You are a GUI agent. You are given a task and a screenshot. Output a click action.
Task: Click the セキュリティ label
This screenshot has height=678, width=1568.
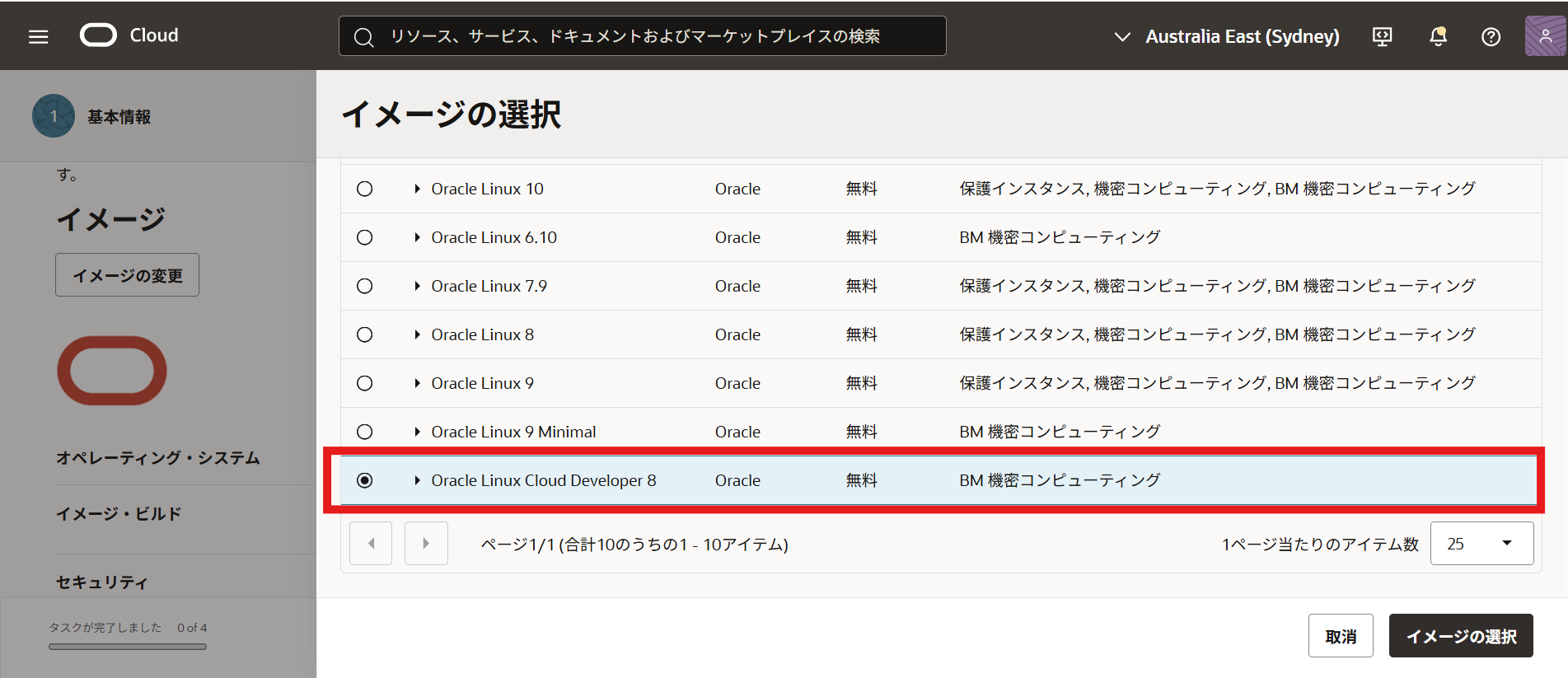(x=102, y=582)
